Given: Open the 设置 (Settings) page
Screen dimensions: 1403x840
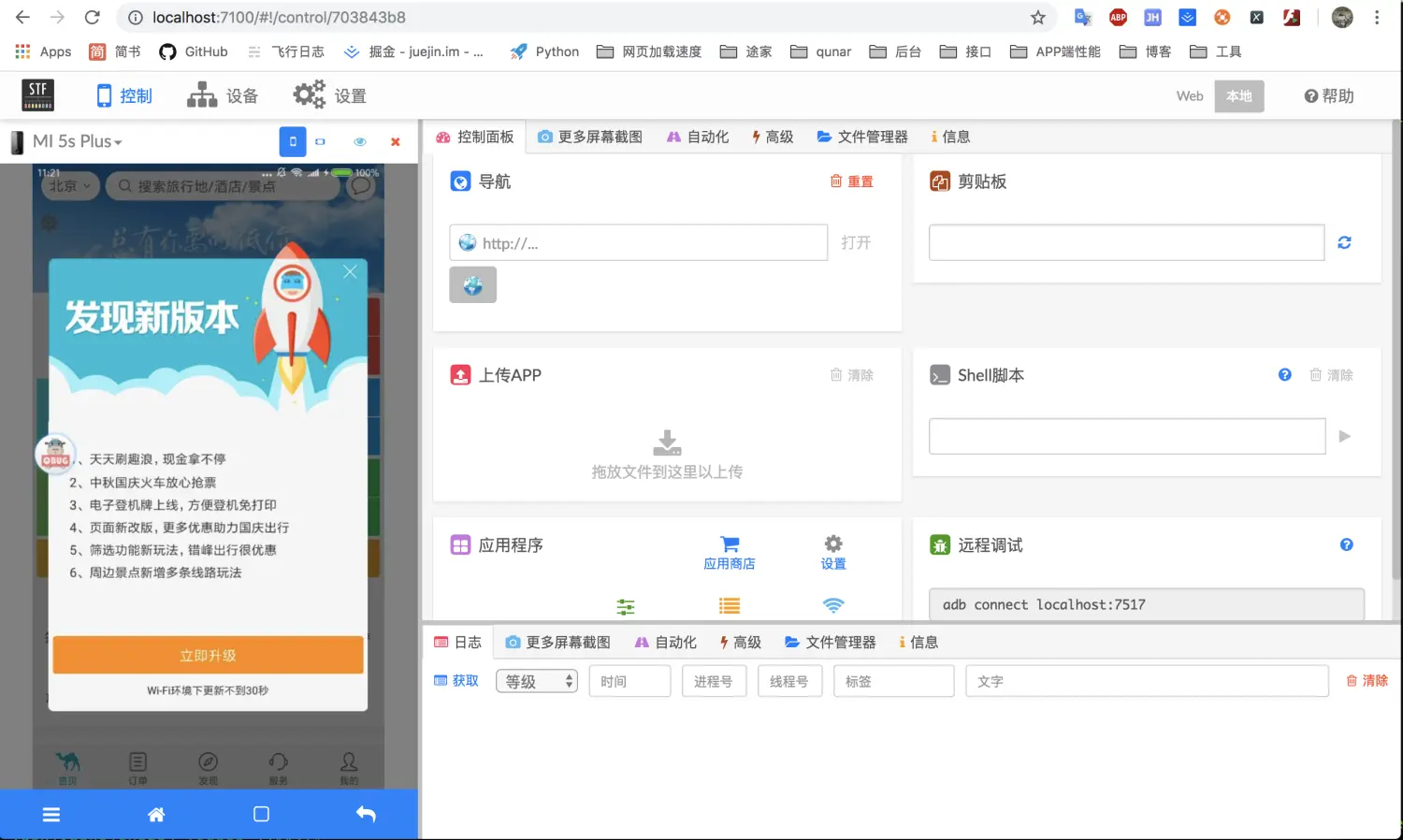Looking at the screenshot, I should coord(330,95).
